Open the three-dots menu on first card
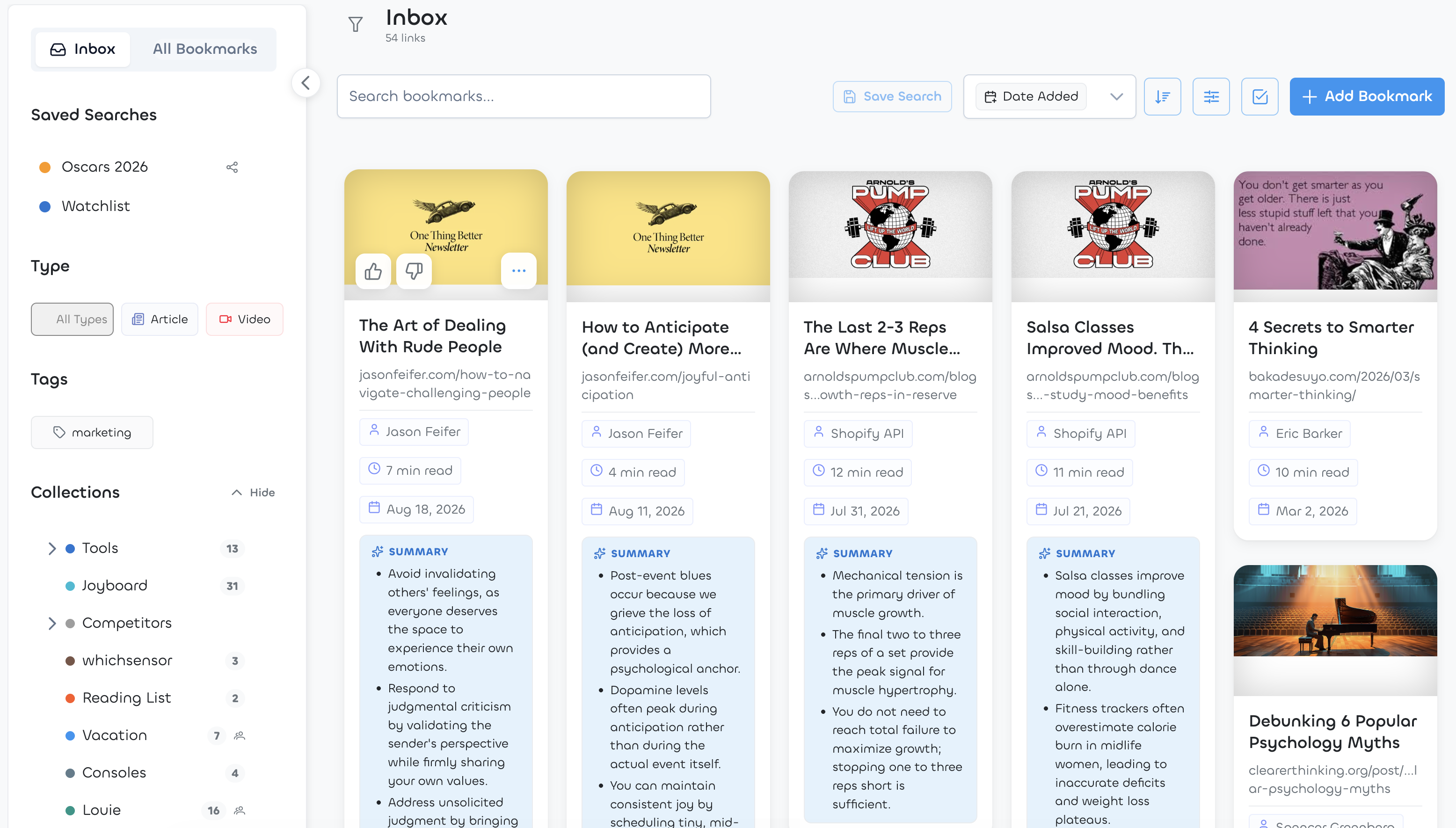This screenshot has width=1456, height=828. click(x=519, y=271)
